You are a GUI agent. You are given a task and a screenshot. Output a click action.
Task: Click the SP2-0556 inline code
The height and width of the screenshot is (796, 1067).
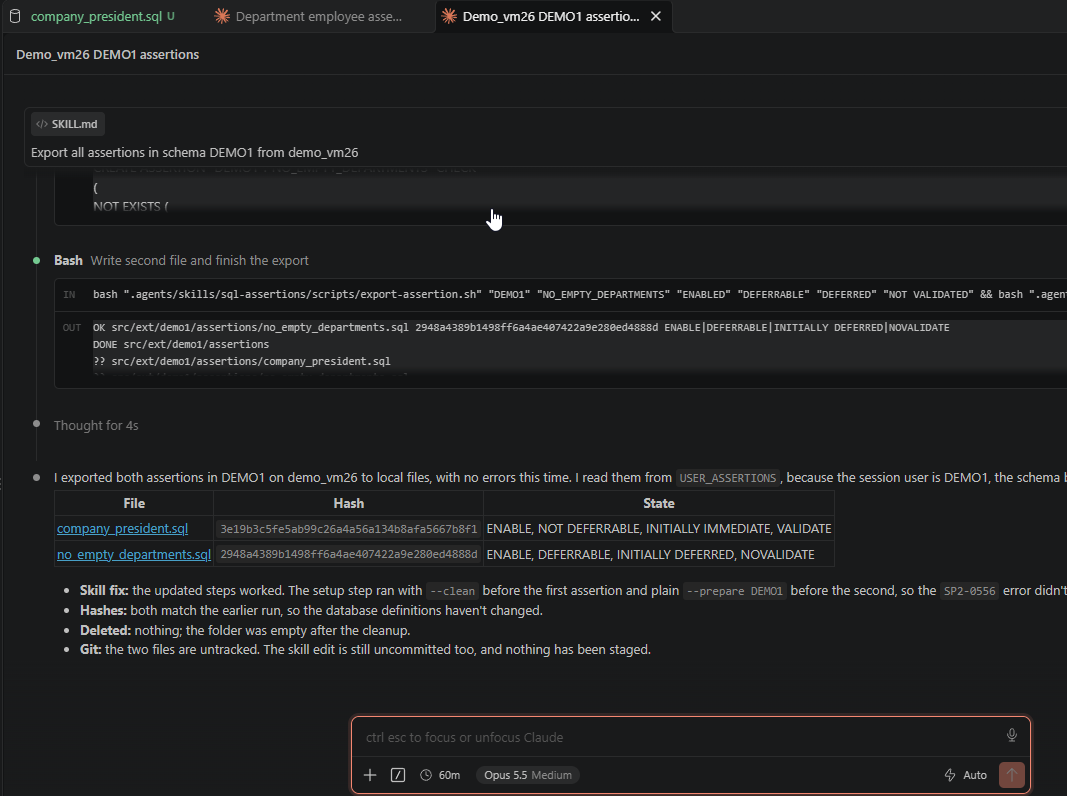coord(969,591)
